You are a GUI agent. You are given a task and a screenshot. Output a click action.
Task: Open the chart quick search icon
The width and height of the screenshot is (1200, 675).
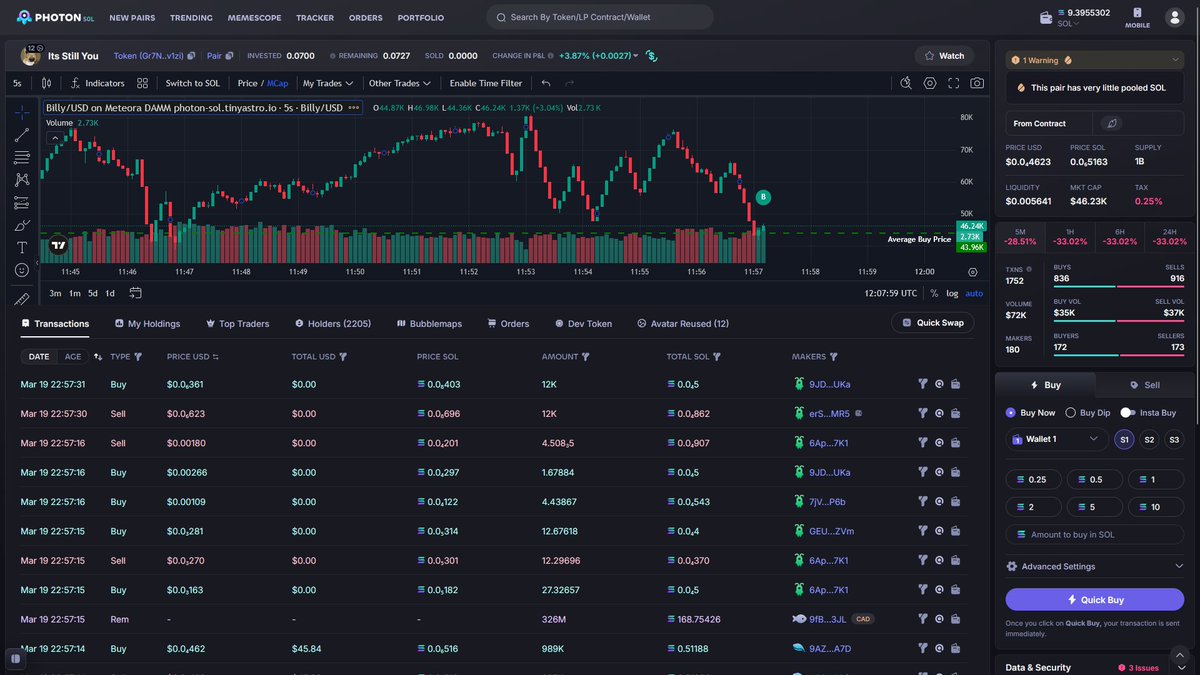[x=906, y=83]
